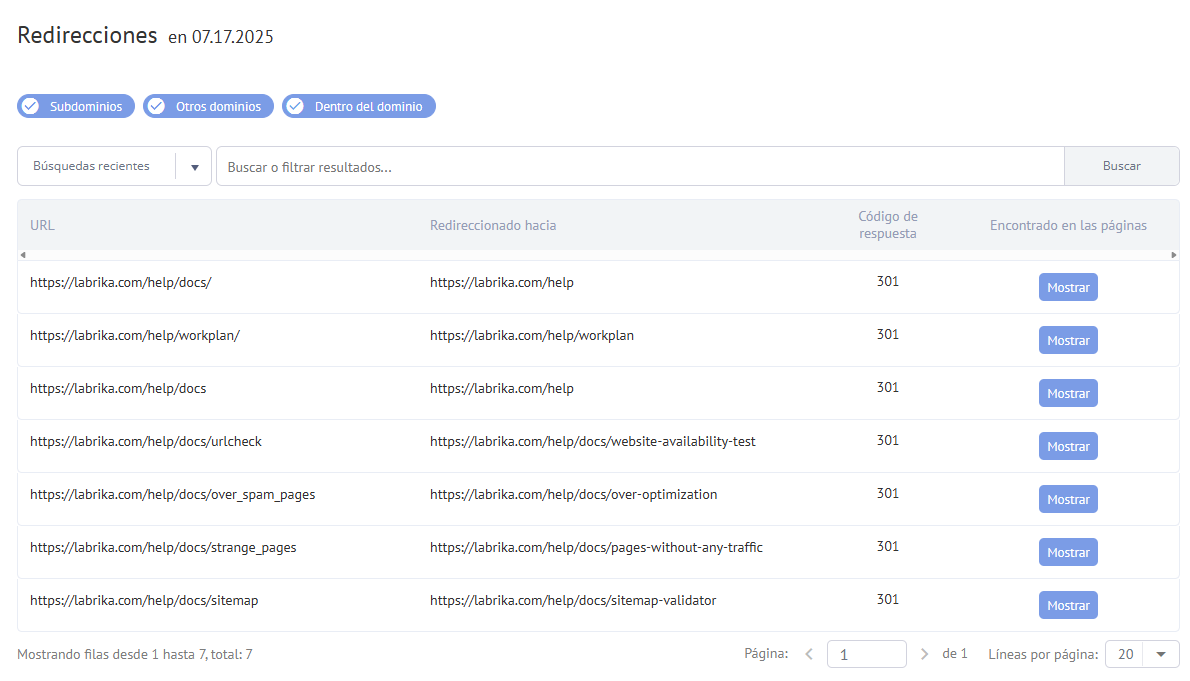This screenshot has height=681, width=1190.
Task: Click Mostrar for docs/sitemap row
Action: pos(1068,605)
